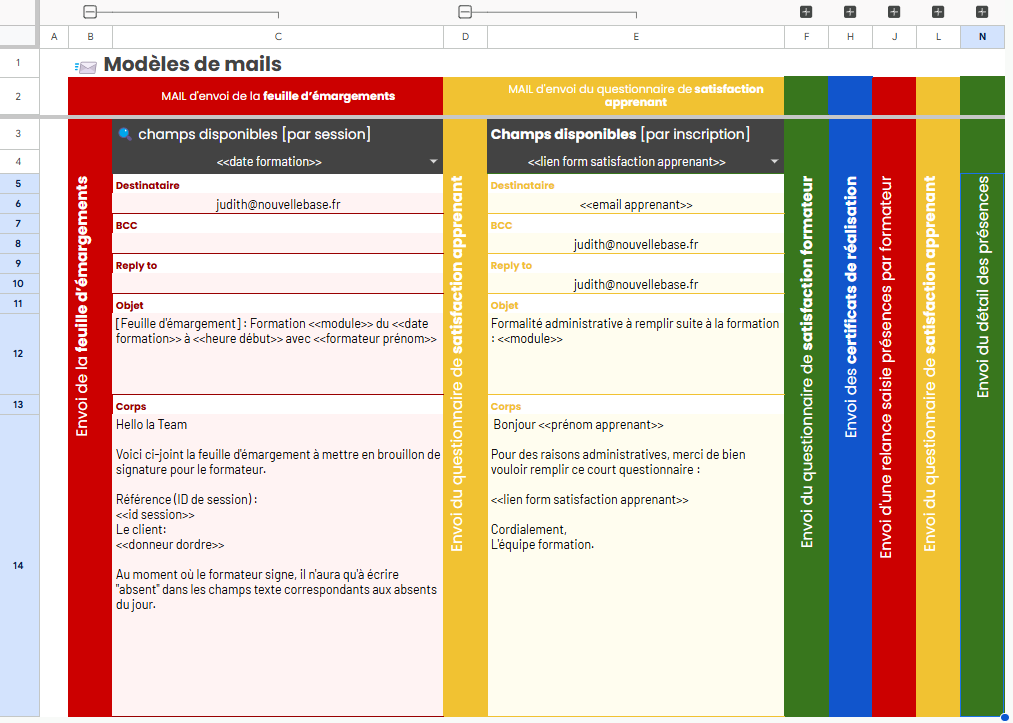Click the red Destinataire label
The width and height of the screenshot is (1013, 723).
pyautogui.click(x=147, y=185)
